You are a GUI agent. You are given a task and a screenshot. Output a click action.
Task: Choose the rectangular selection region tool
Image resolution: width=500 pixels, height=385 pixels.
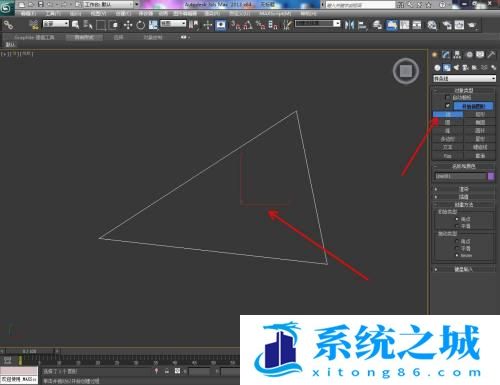coord(101,25)
